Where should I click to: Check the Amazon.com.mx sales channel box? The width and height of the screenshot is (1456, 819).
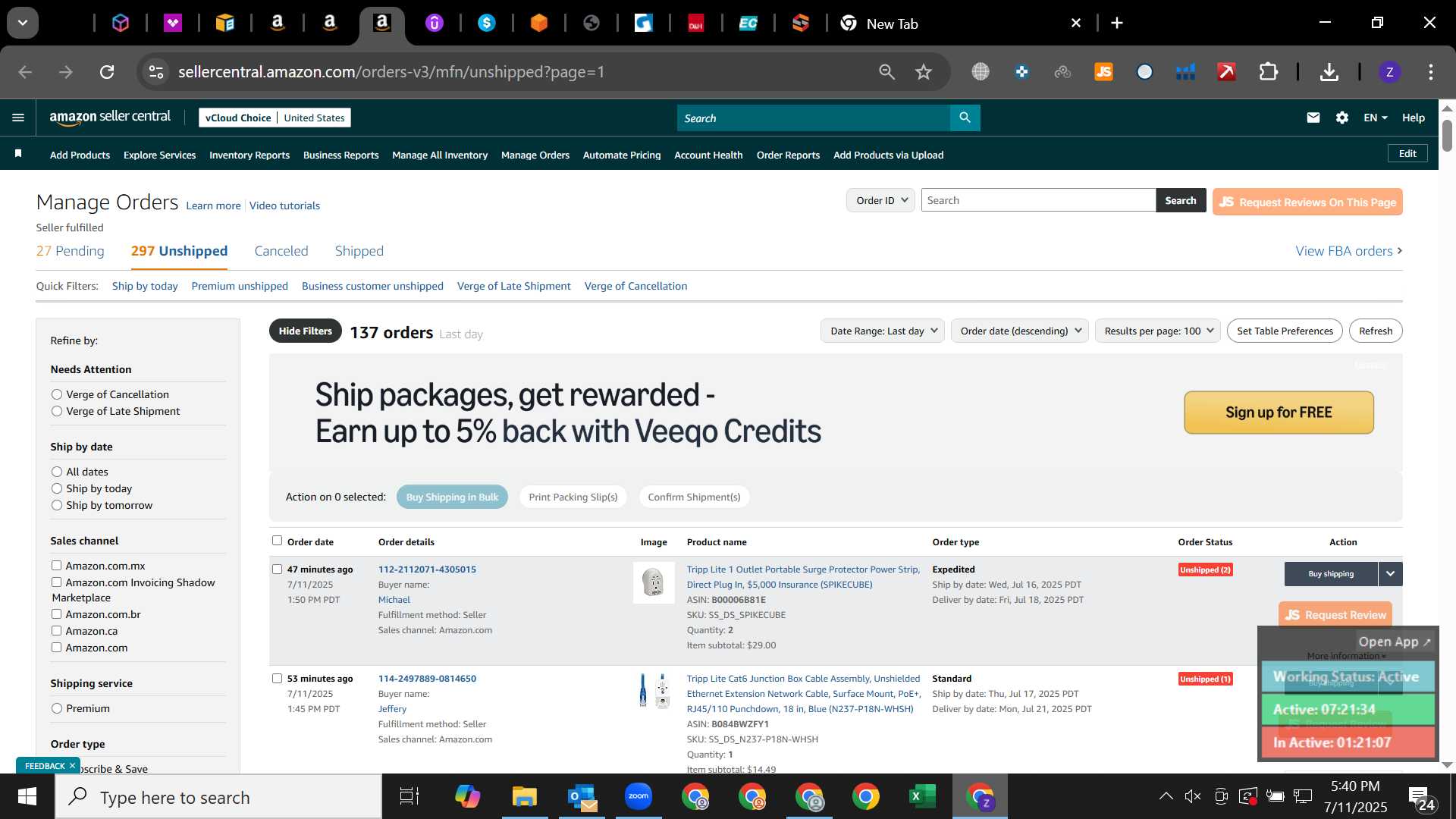[x=56, y=566]
